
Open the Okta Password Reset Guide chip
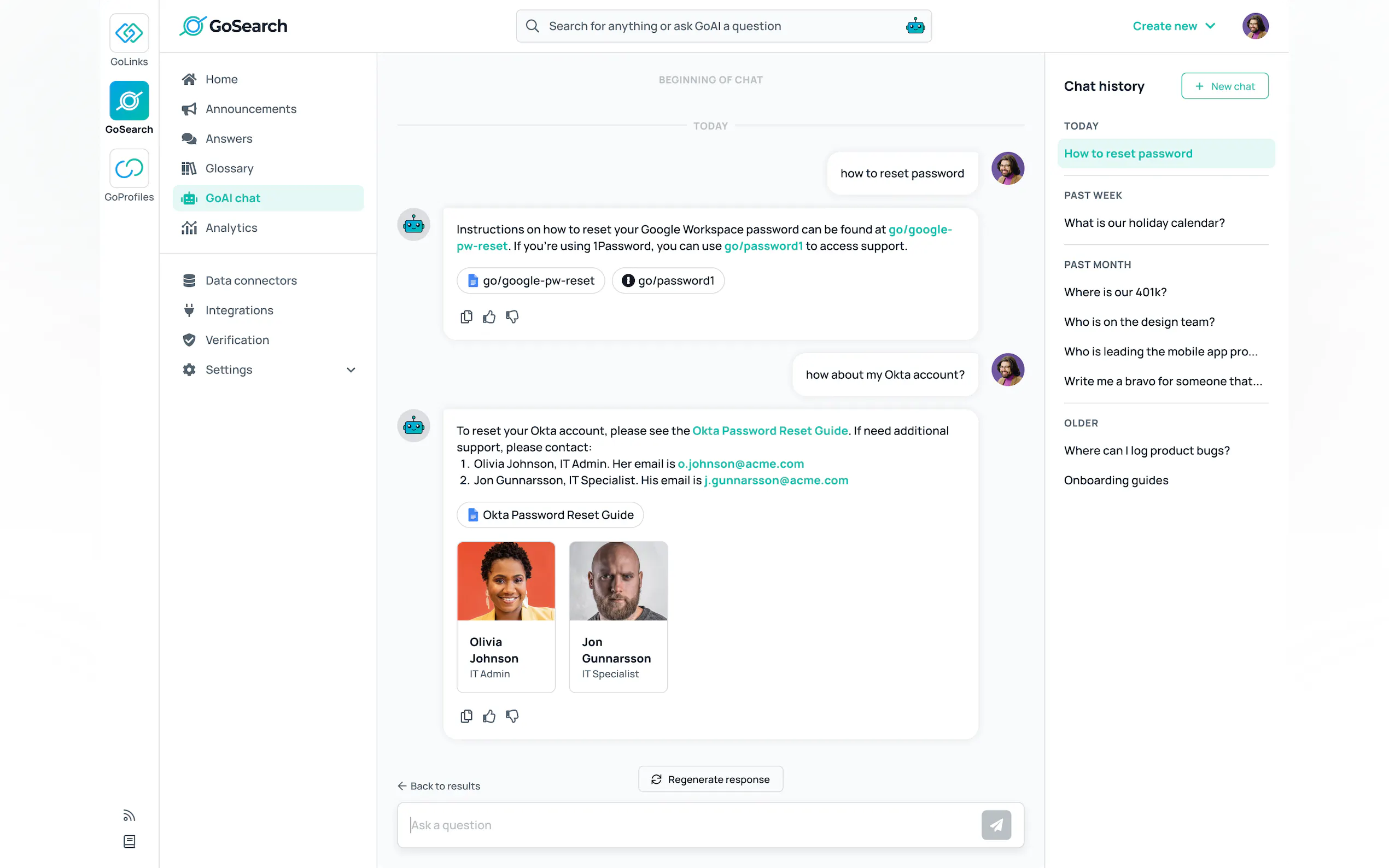click(550, 515)
